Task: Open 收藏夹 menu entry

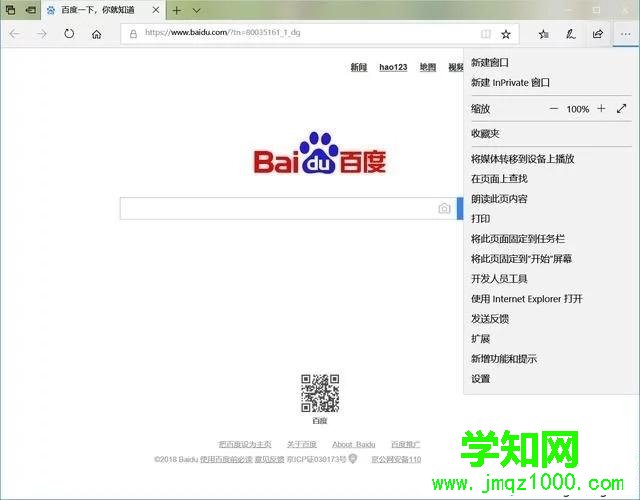Action: (485, 133)
